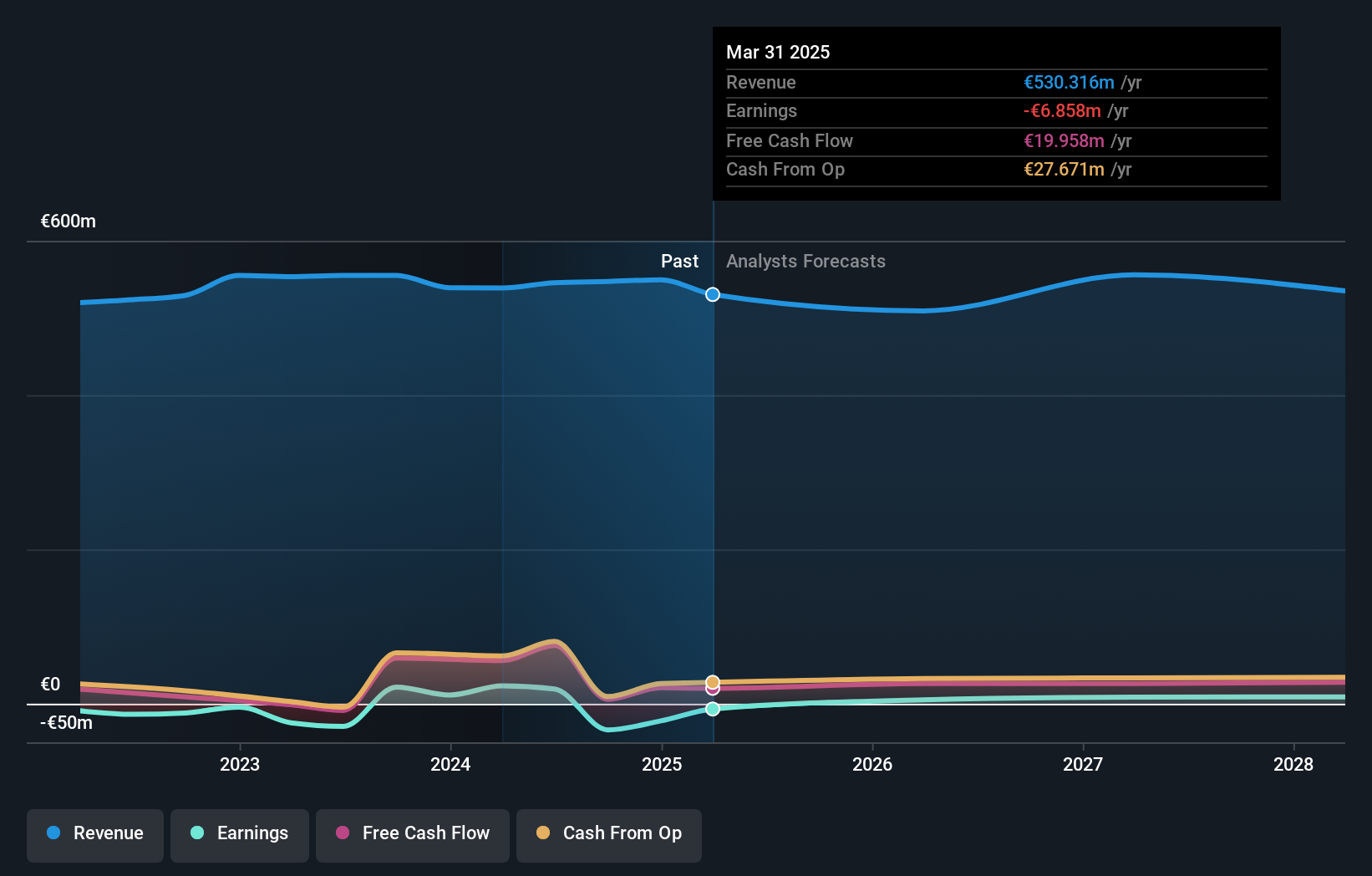Expand the Analysts Forecasts section

tap(805, 261)
